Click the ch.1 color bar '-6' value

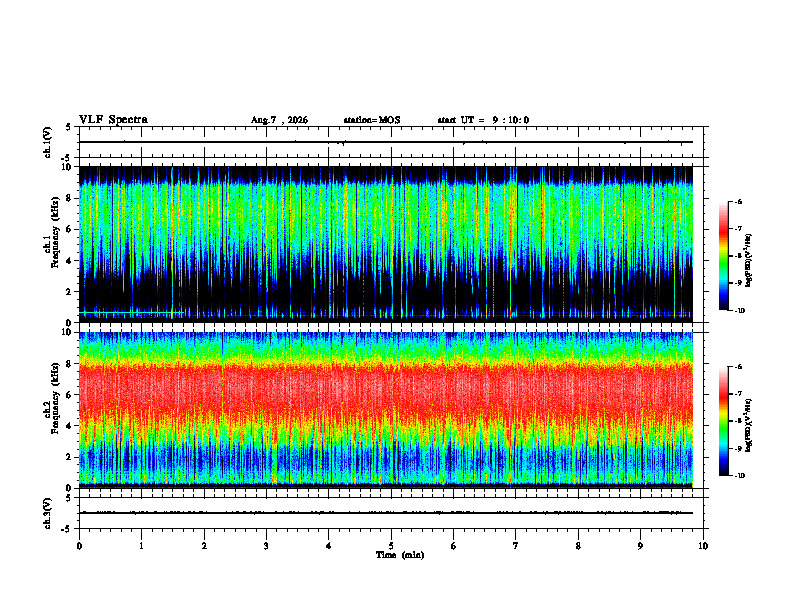click(738, 202)
